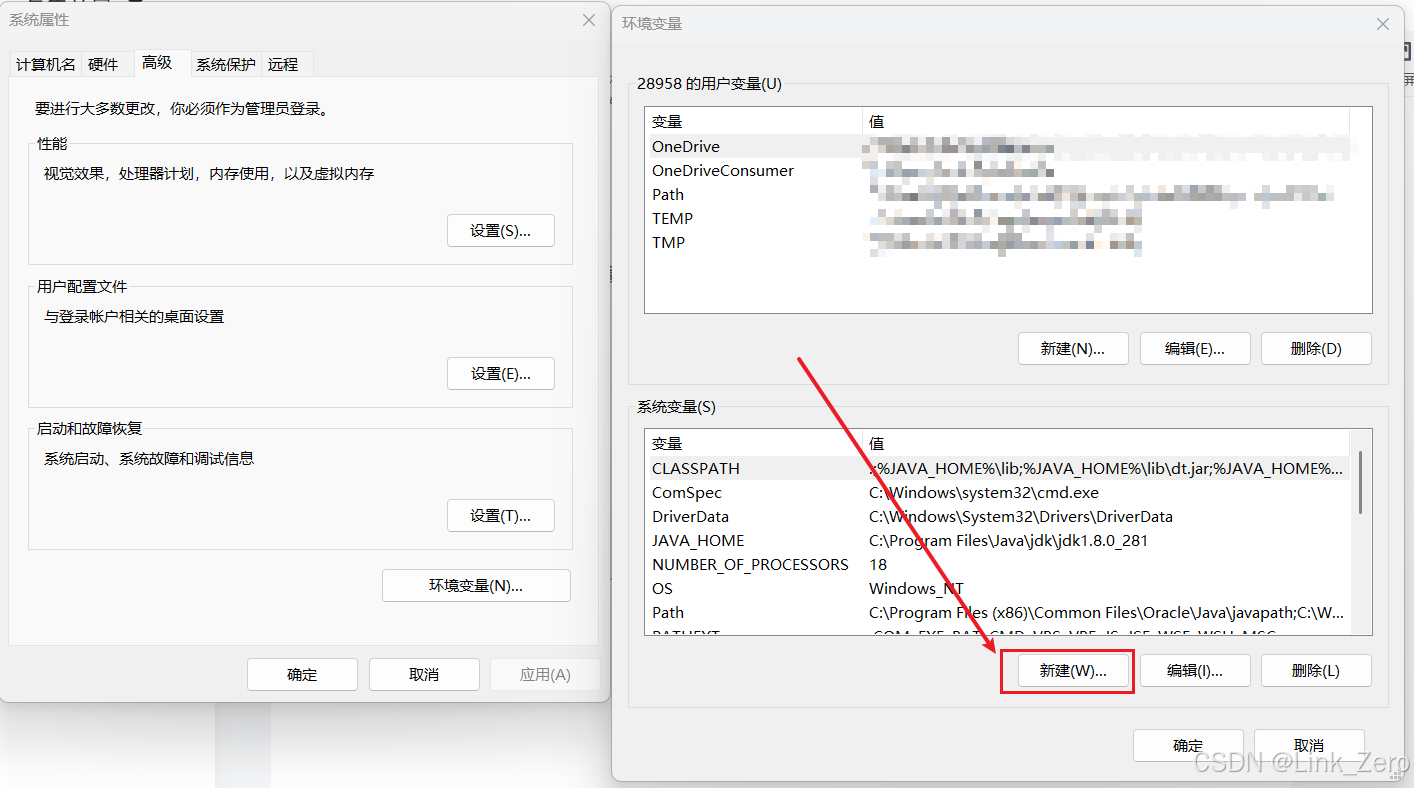Select the CLASSPATH system variable
Image resolution: width=1414 pixels, height=788 pixels.
[695, 468]
